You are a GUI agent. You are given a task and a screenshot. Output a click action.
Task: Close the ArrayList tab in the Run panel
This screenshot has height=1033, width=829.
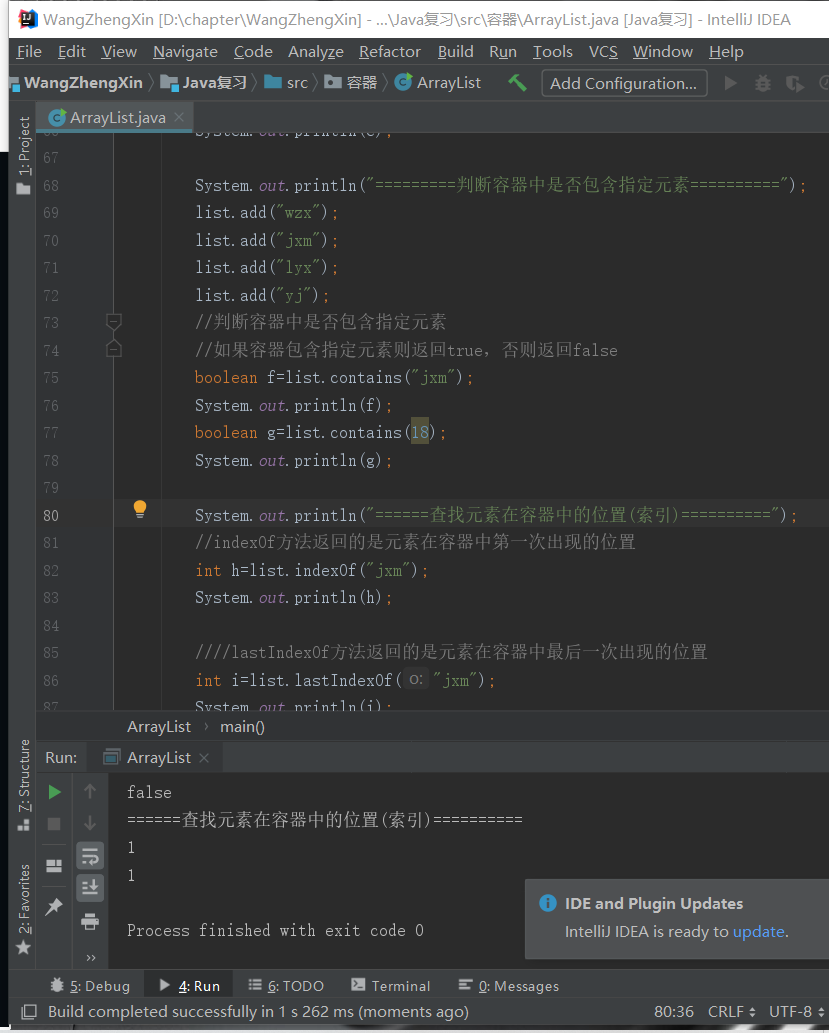coord(204,758)
